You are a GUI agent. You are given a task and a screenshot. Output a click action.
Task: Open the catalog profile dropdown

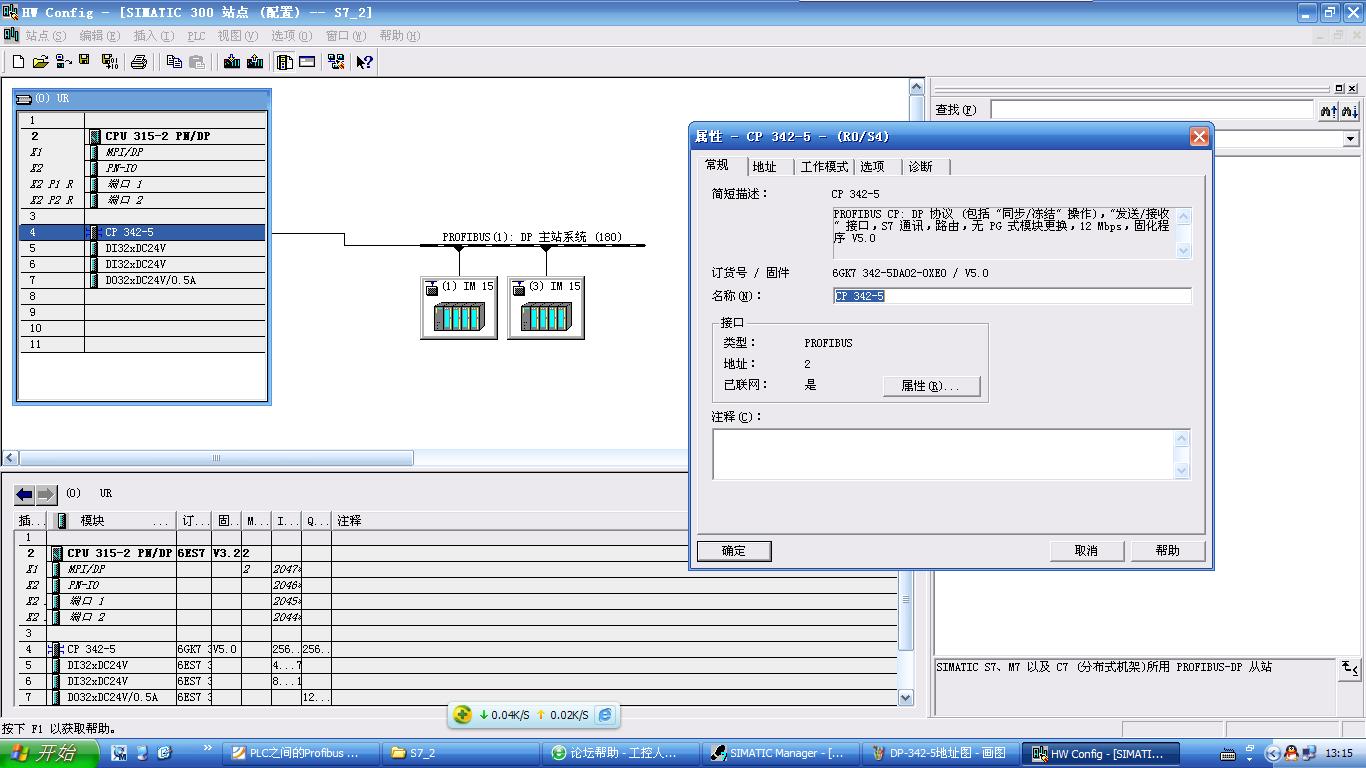(x=1351, y=139)
